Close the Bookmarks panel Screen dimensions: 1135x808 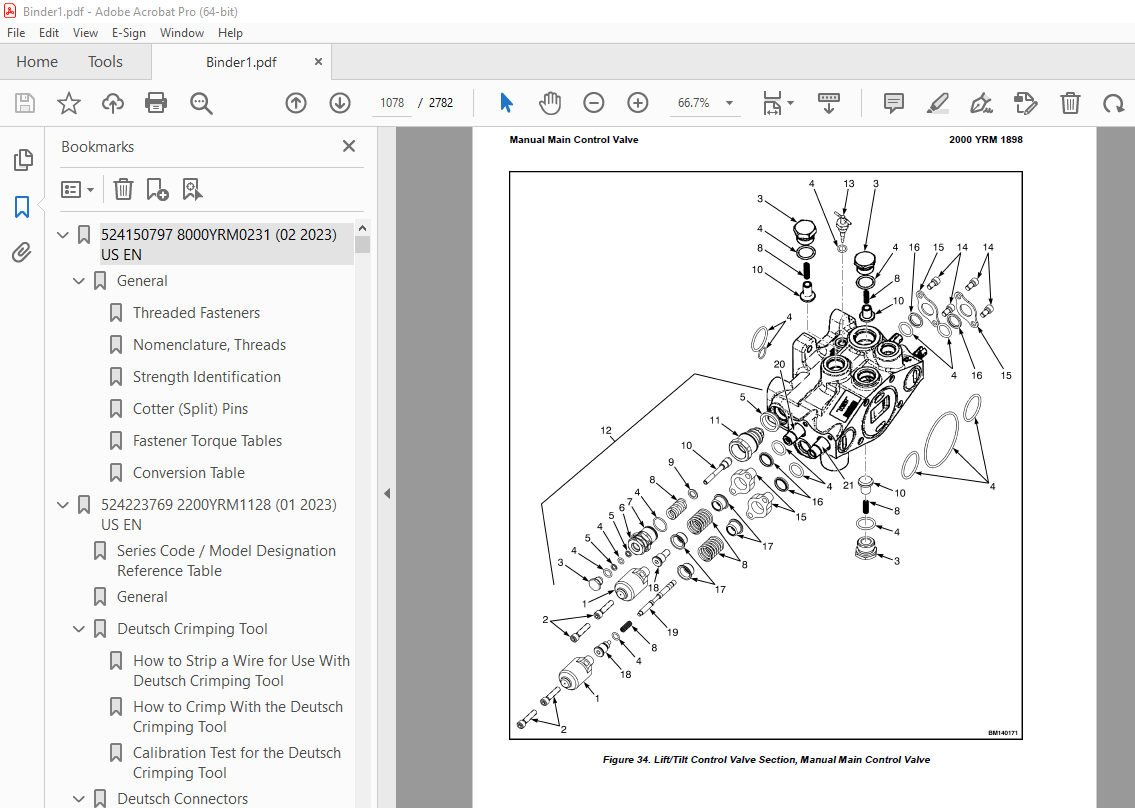(x=349, y=146)
